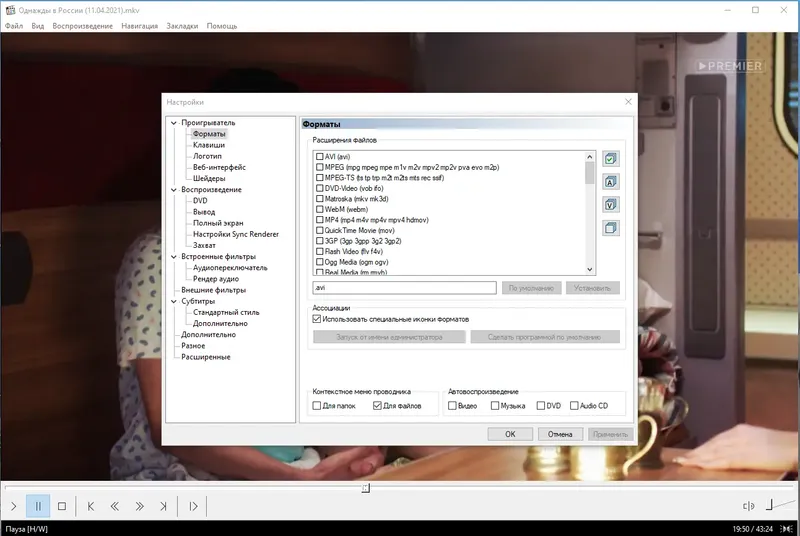Open the 'Закладки' menu
This screenshot has width=800, height=536.
pyautogui.click(x=182, y=25)
